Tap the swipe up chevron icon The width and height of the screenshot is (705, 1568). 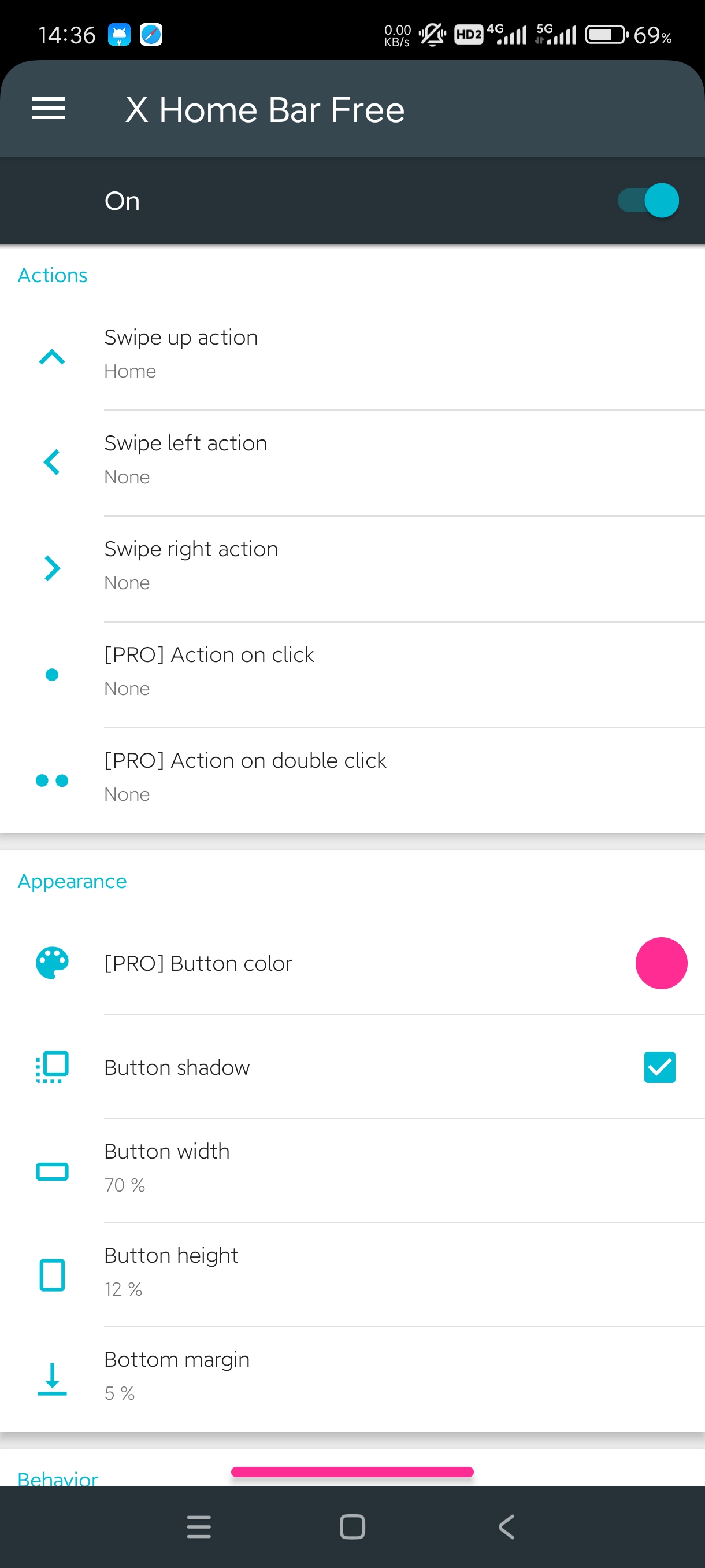[51, 357]
